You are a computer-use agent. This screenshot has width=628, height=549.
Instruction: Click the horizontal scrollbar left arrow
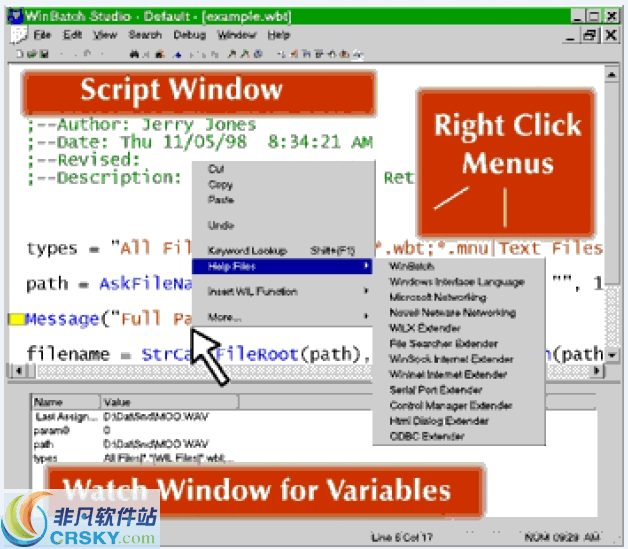pos(18,371)
